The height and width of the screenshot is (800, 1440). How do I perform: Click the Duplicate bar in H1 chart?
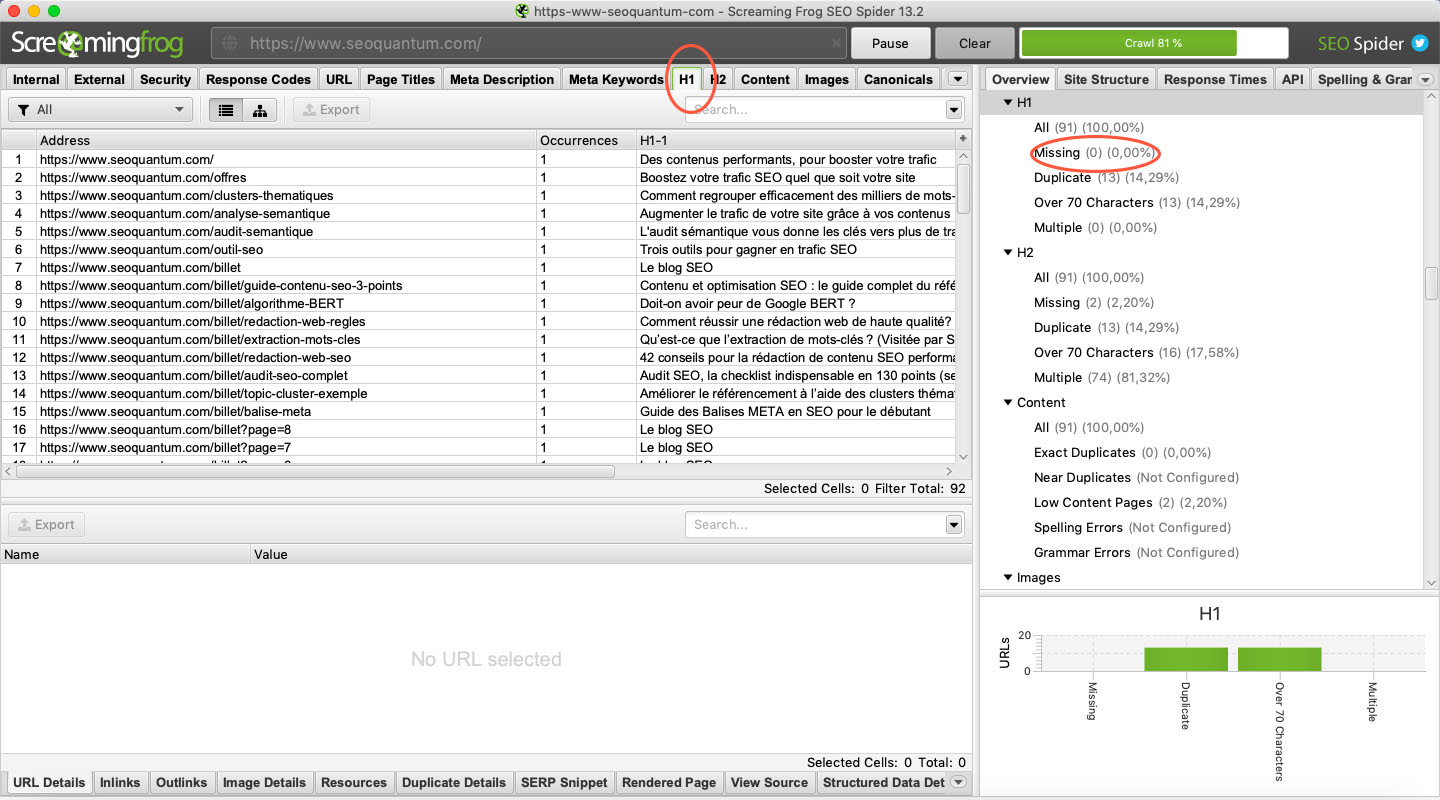click(x=1186, y=659)
